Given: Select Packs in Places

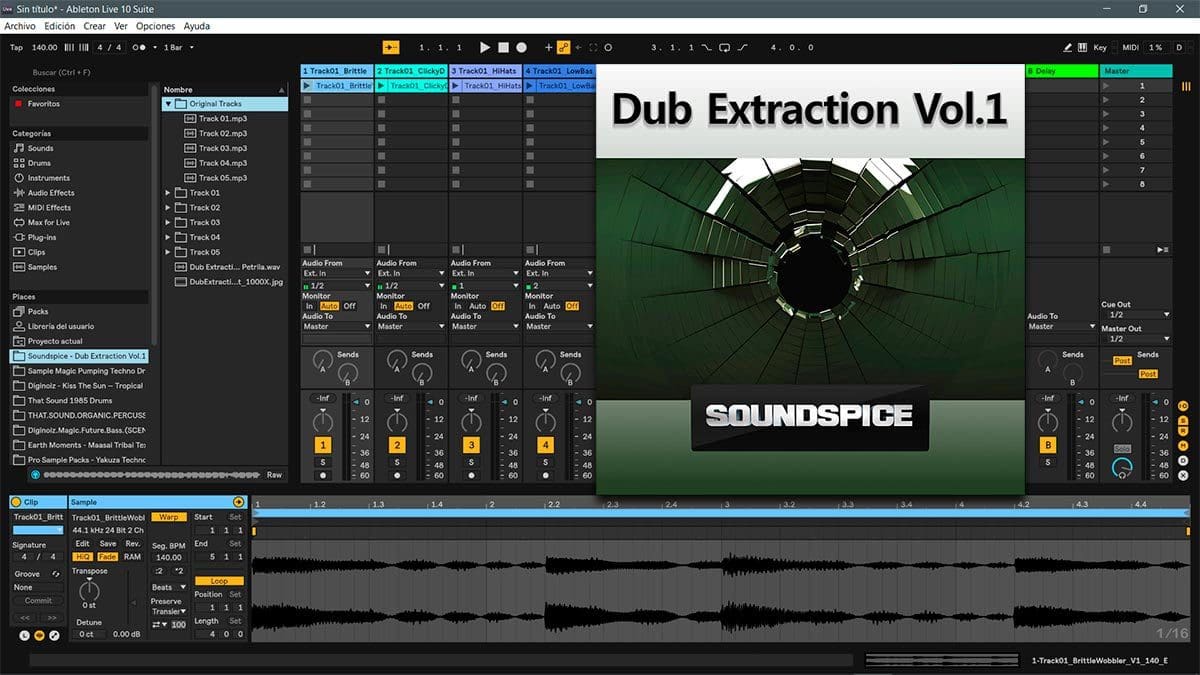Looking at the screenshot, I should point(31,311).
